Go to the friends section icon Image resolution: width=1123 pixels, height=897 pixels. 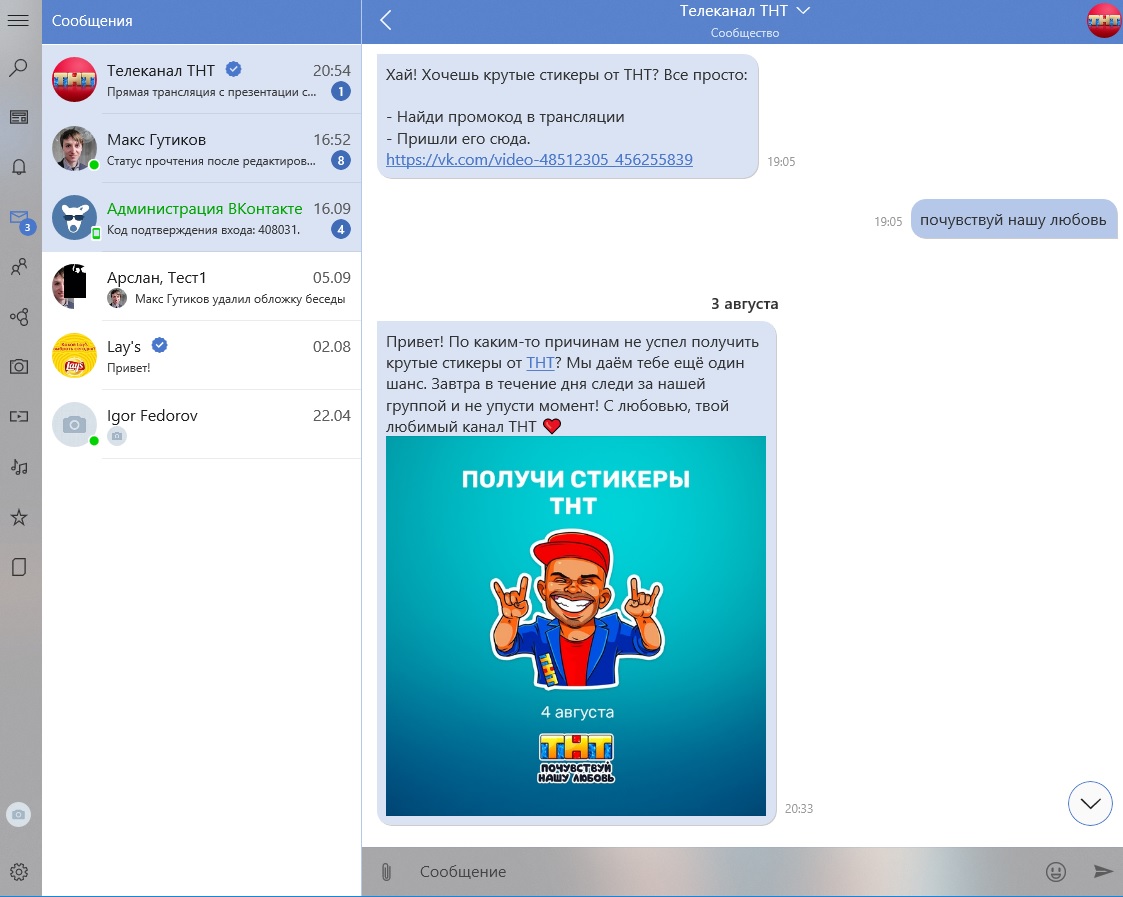(18, 267)
